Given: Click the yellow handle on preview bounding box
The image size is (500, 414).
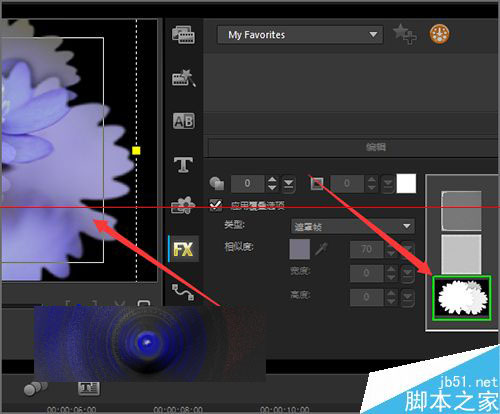Looking at the screenshot, I should 136,151.
